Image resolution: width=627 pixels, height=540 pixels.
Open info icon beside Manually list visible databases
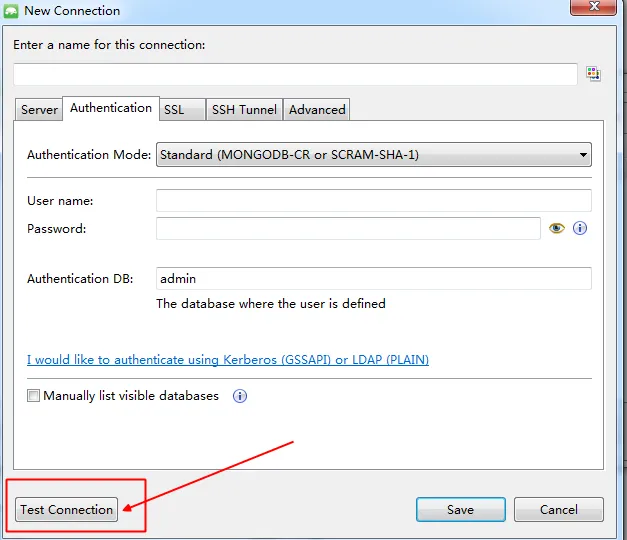coord(240,396)
